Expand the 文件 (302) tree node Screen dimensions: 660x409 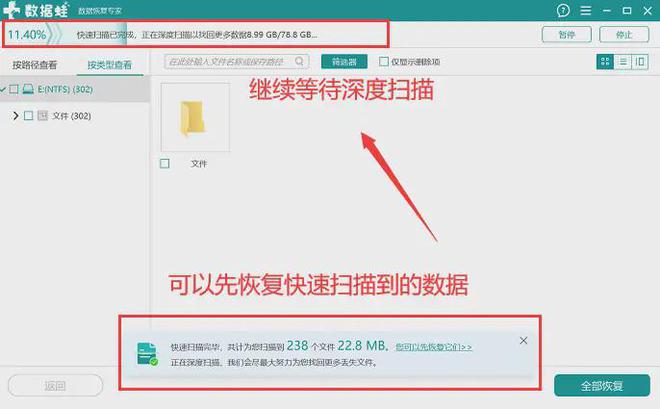[16, 115]
